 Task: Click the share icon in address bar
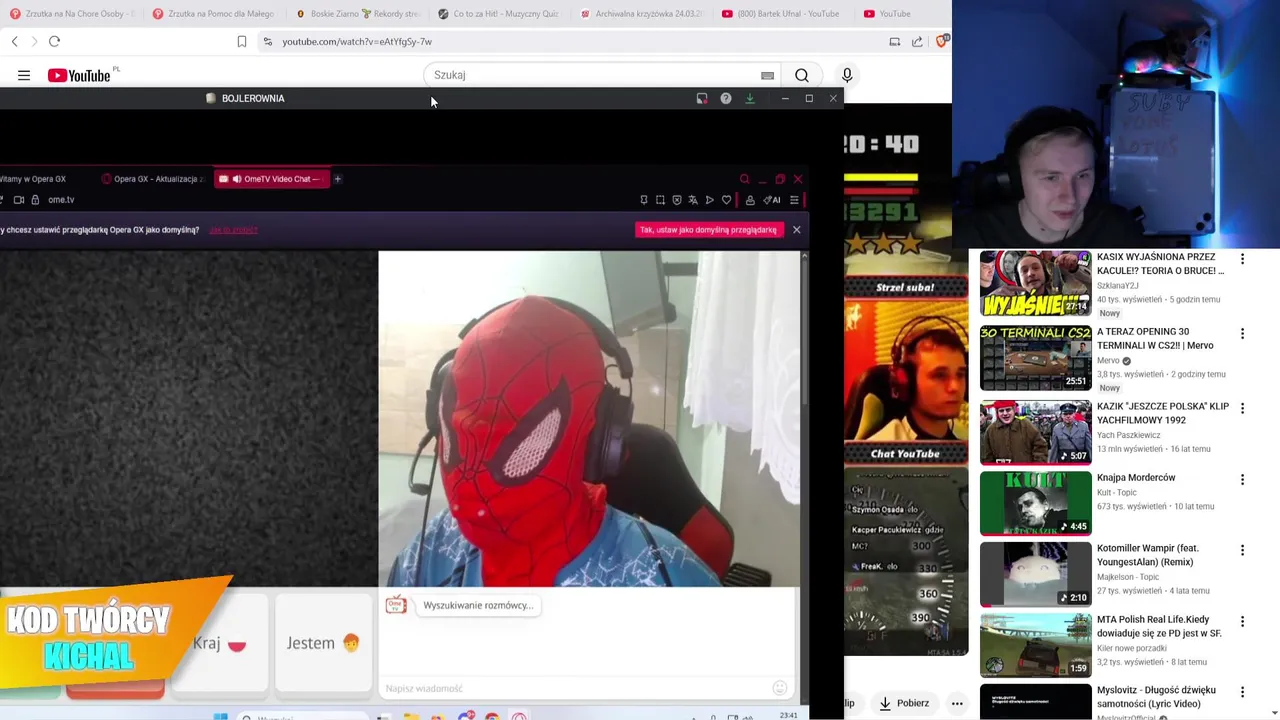(x=917, y=42)
